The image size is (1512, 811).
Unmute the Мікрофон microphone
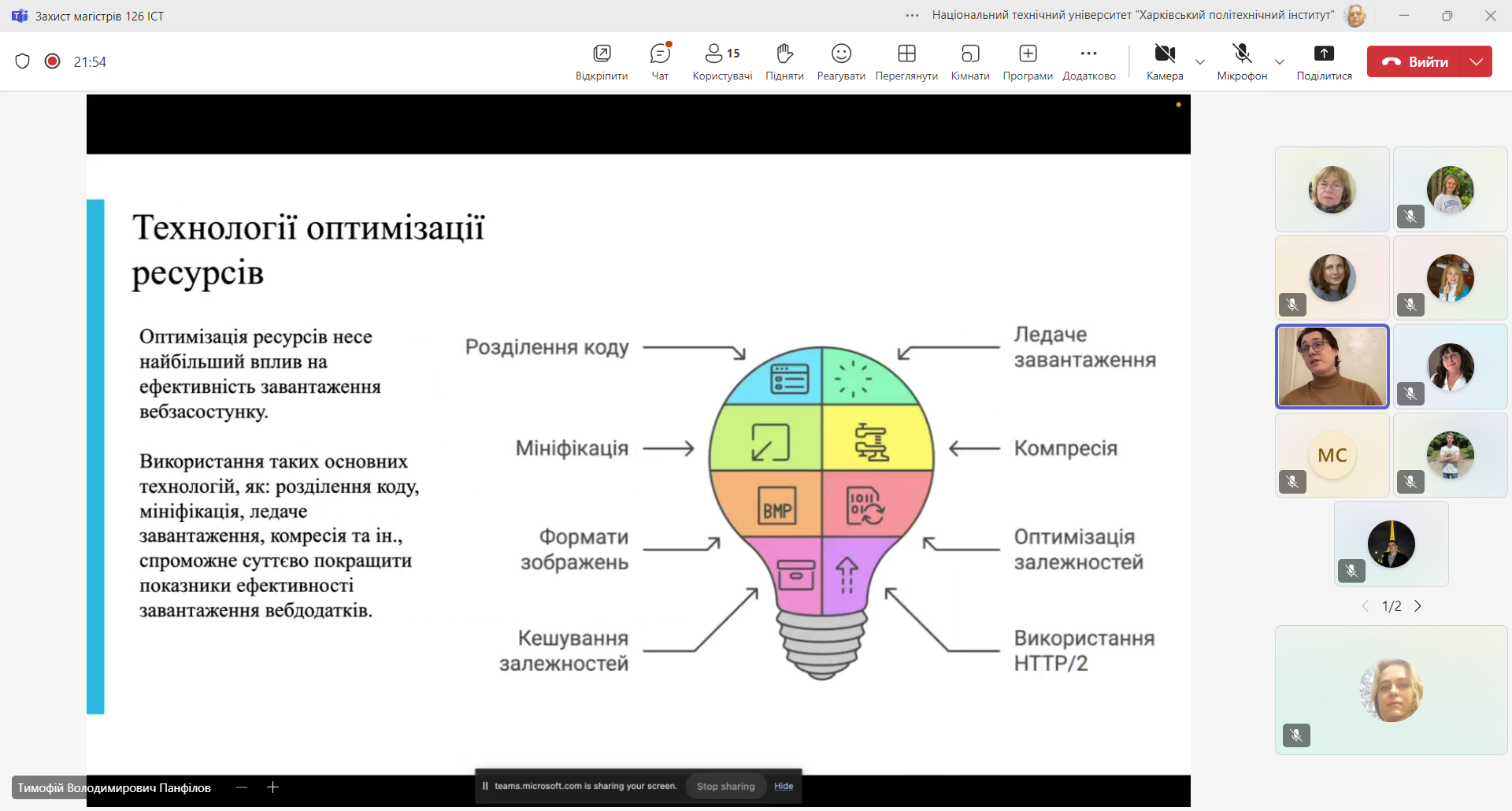(1242, 61)
